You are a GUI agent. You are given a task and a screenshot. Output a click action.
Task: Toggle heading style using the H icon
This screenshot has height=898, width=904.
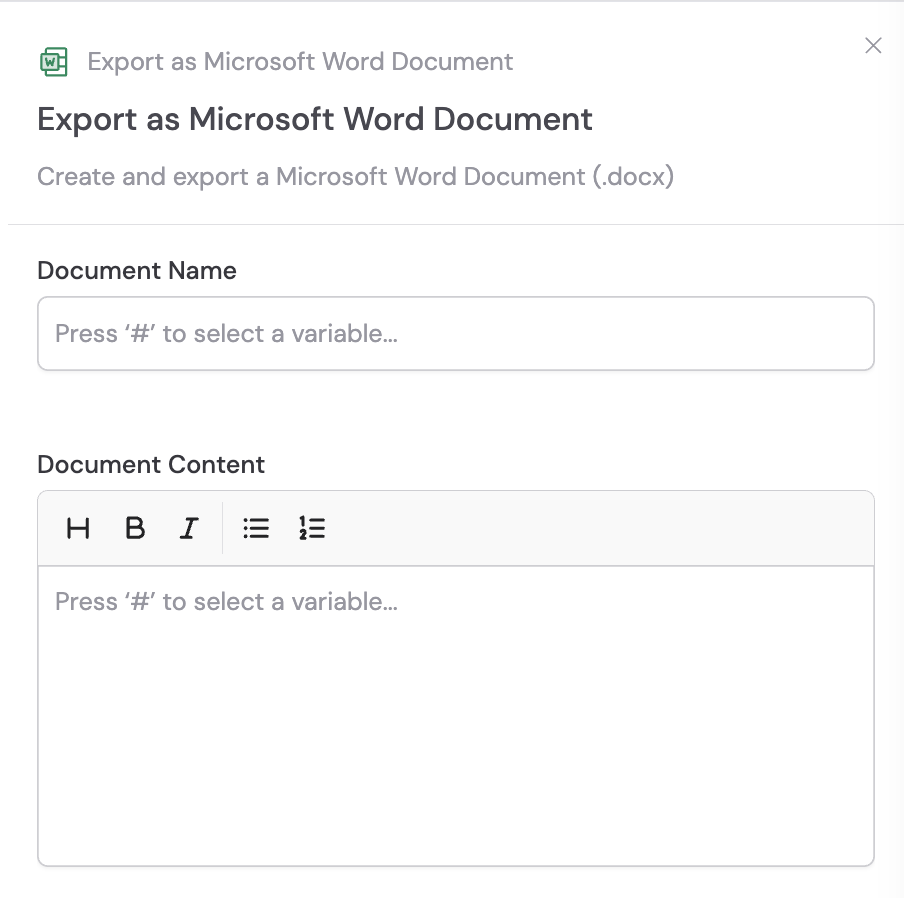78,528
